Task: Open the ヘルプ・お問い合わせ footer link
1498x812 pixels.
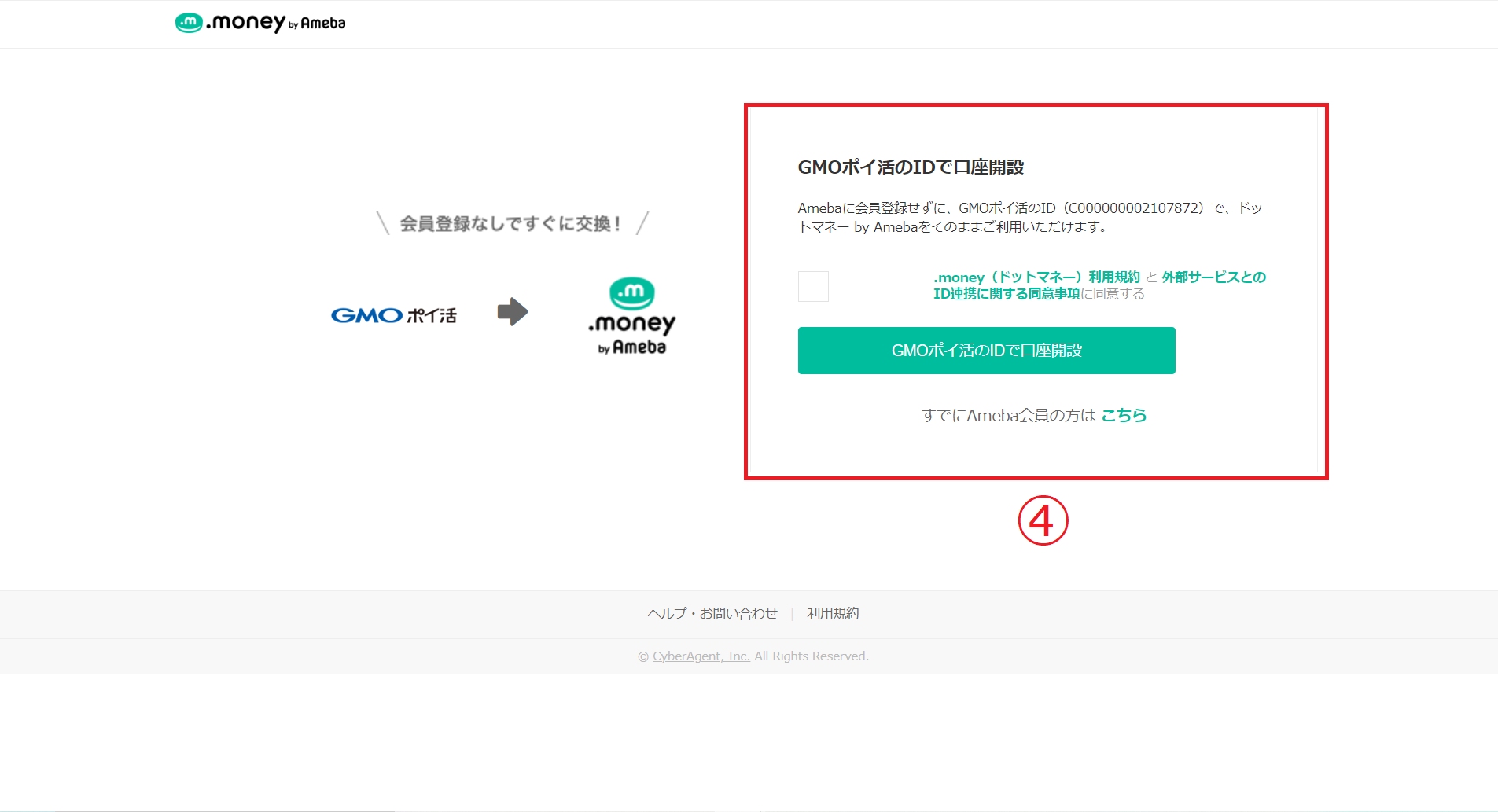Action: point(710,613)
